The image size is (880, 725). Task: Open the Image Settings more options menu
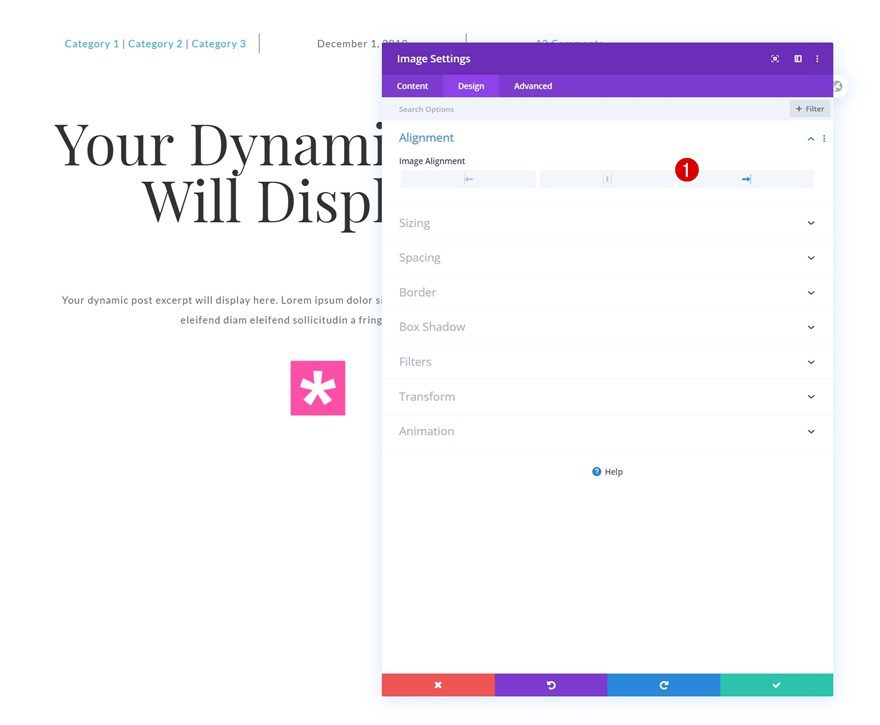817,59
